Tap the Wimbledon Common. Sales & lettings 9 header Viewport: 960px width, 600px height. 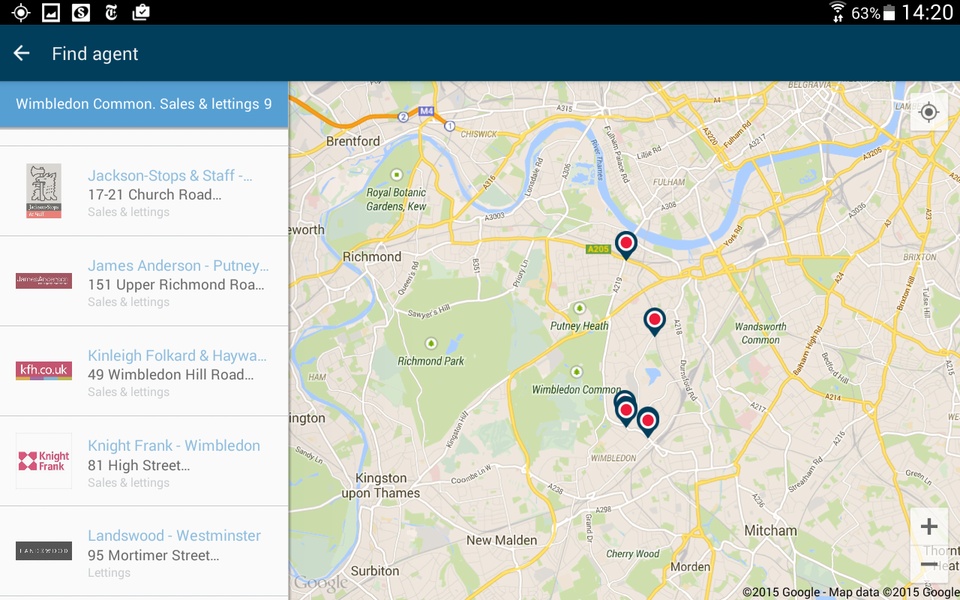click(x=144, y=104)
